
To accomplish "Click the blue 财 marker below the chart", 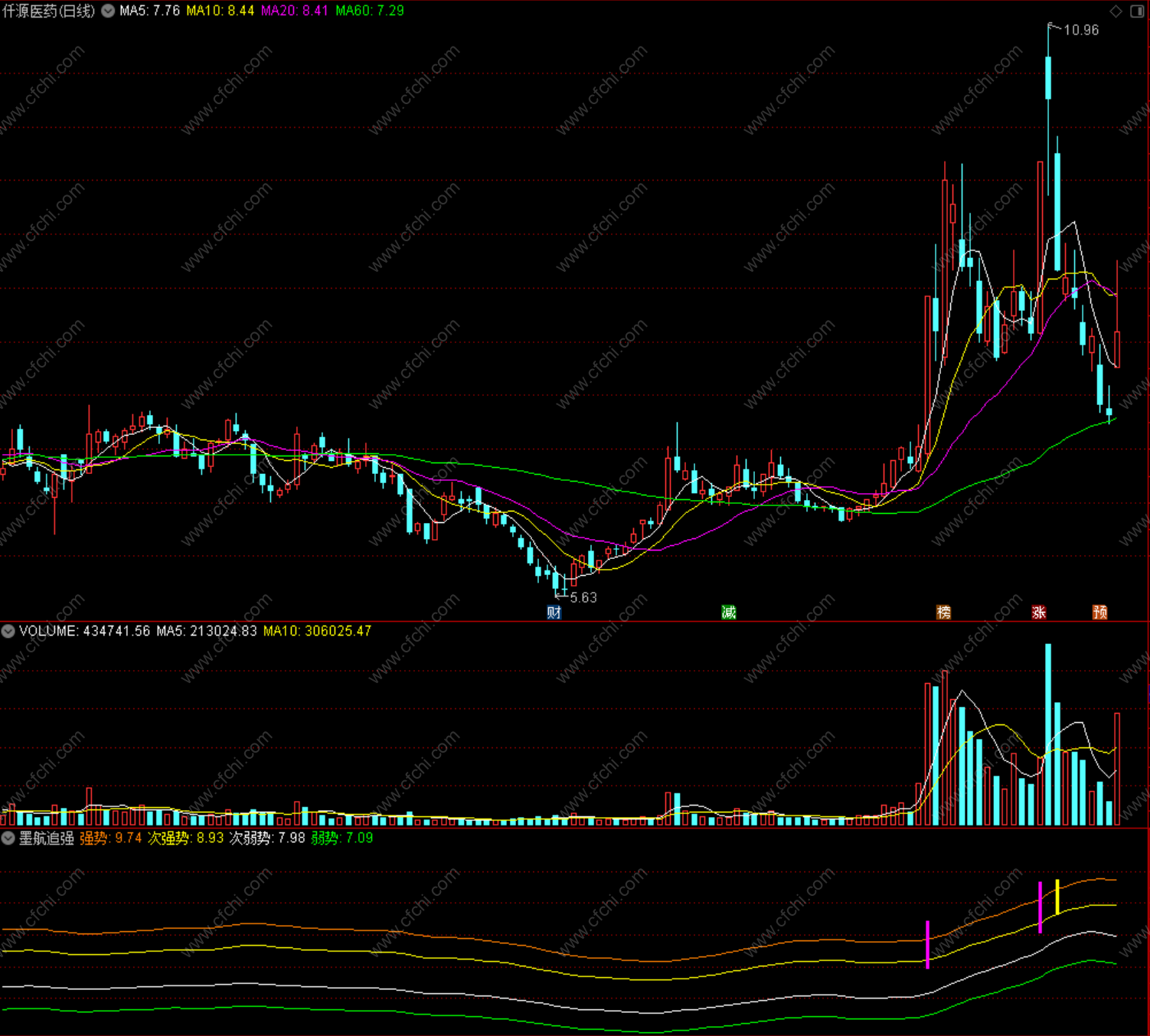I will click(554, 612).
